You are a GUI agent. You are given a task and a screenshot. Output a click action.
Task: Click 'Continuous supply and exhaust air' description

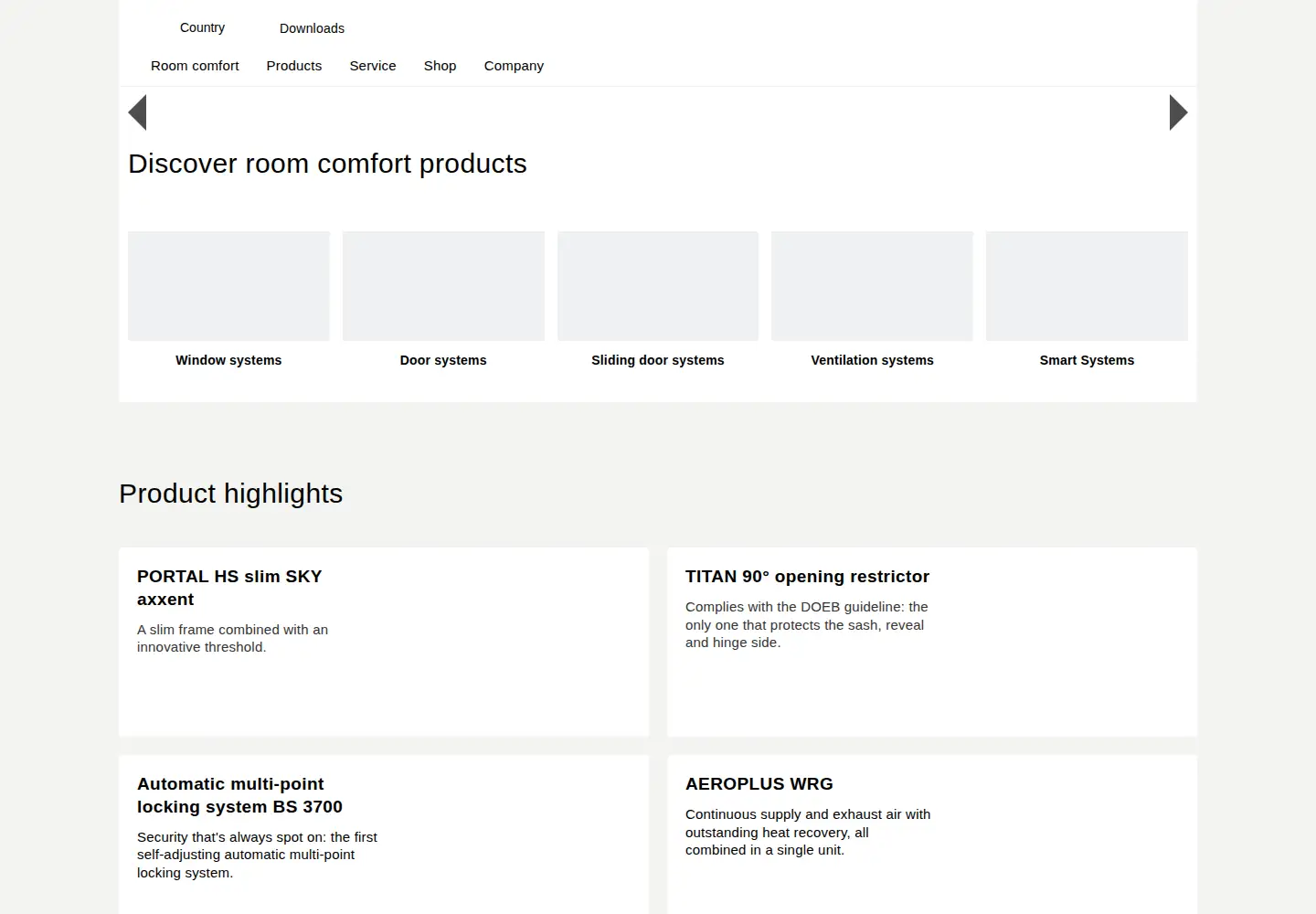pos(808,832)
